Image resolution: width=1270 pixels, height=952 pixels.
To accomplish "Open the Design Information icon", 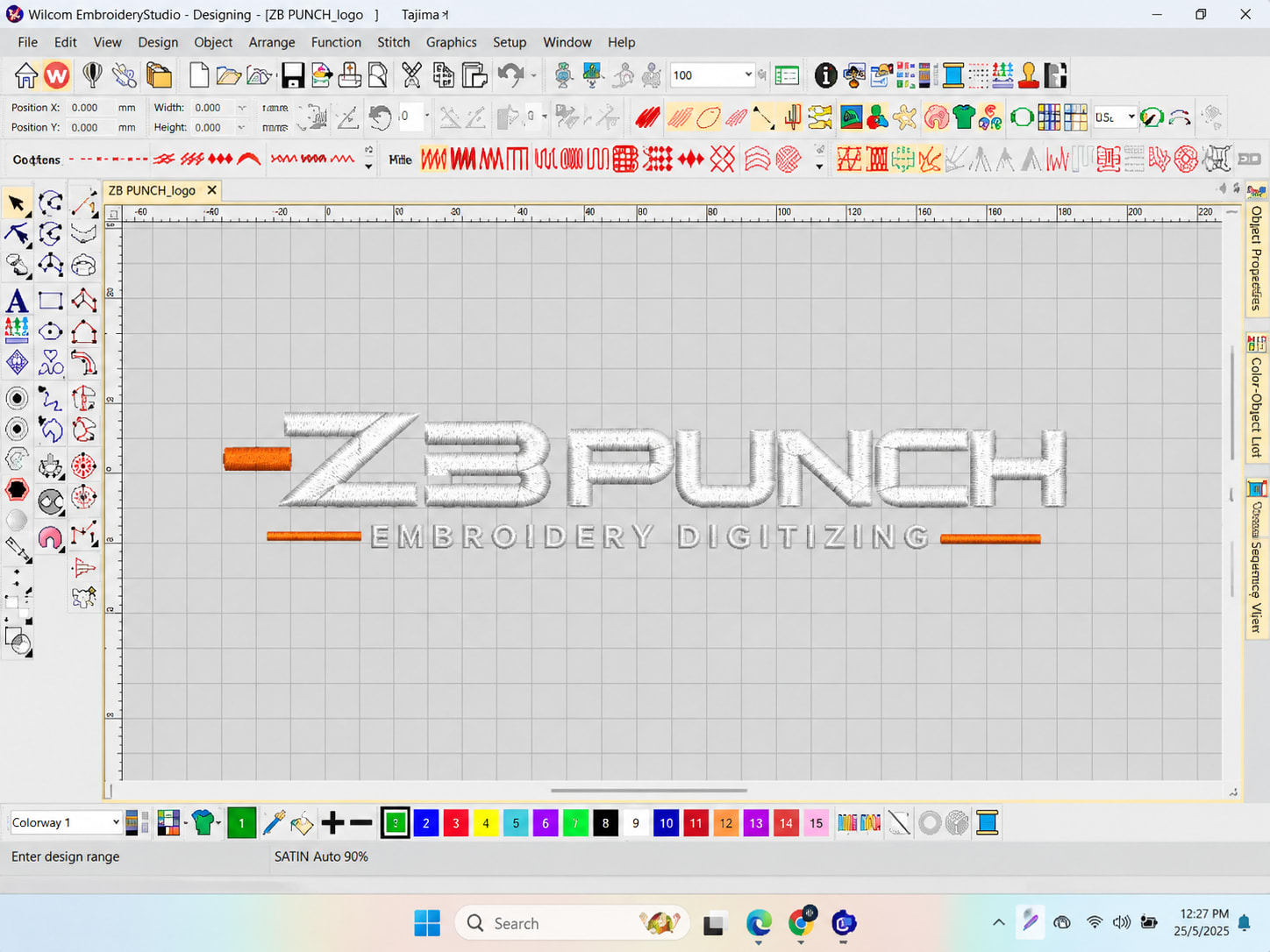I will pos(825,75).
